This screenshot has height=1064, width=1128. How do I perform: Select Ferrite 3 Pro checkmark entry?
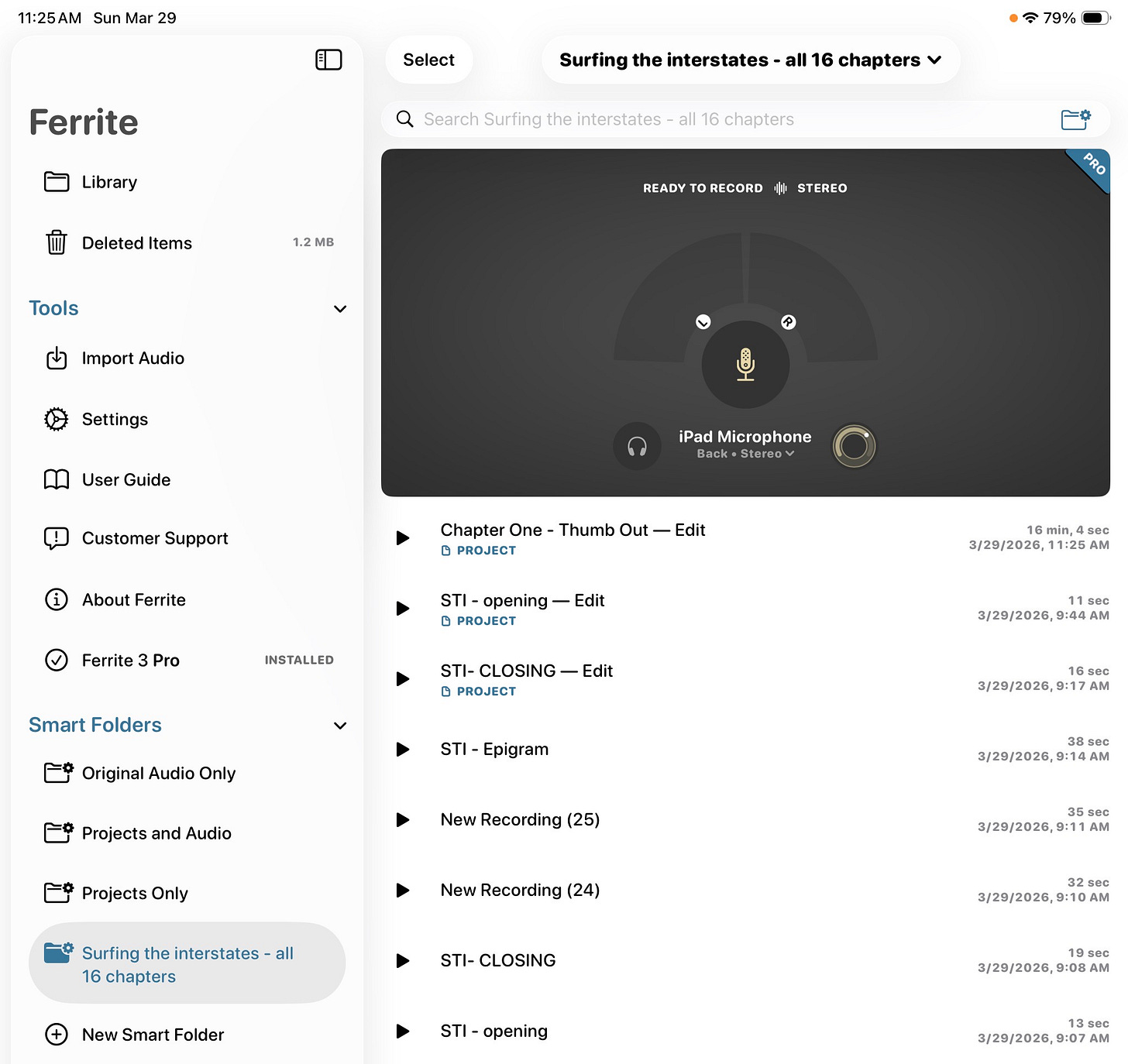point(187,660)
